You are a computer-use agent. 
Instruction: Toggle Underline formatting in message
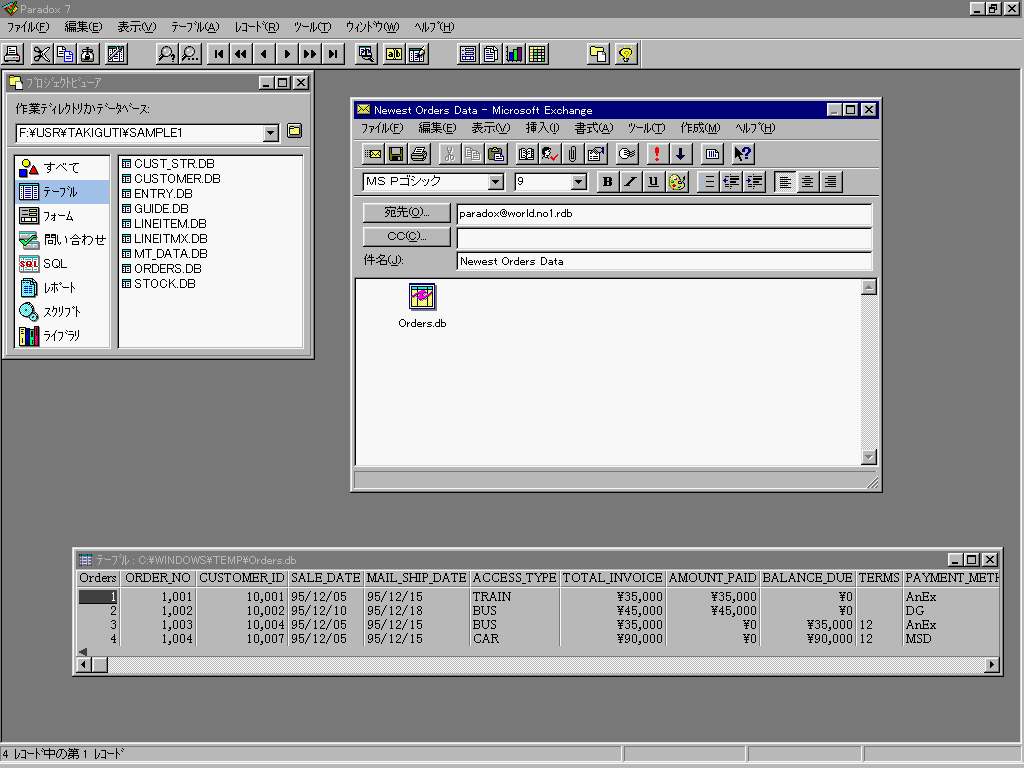point(653,182)
